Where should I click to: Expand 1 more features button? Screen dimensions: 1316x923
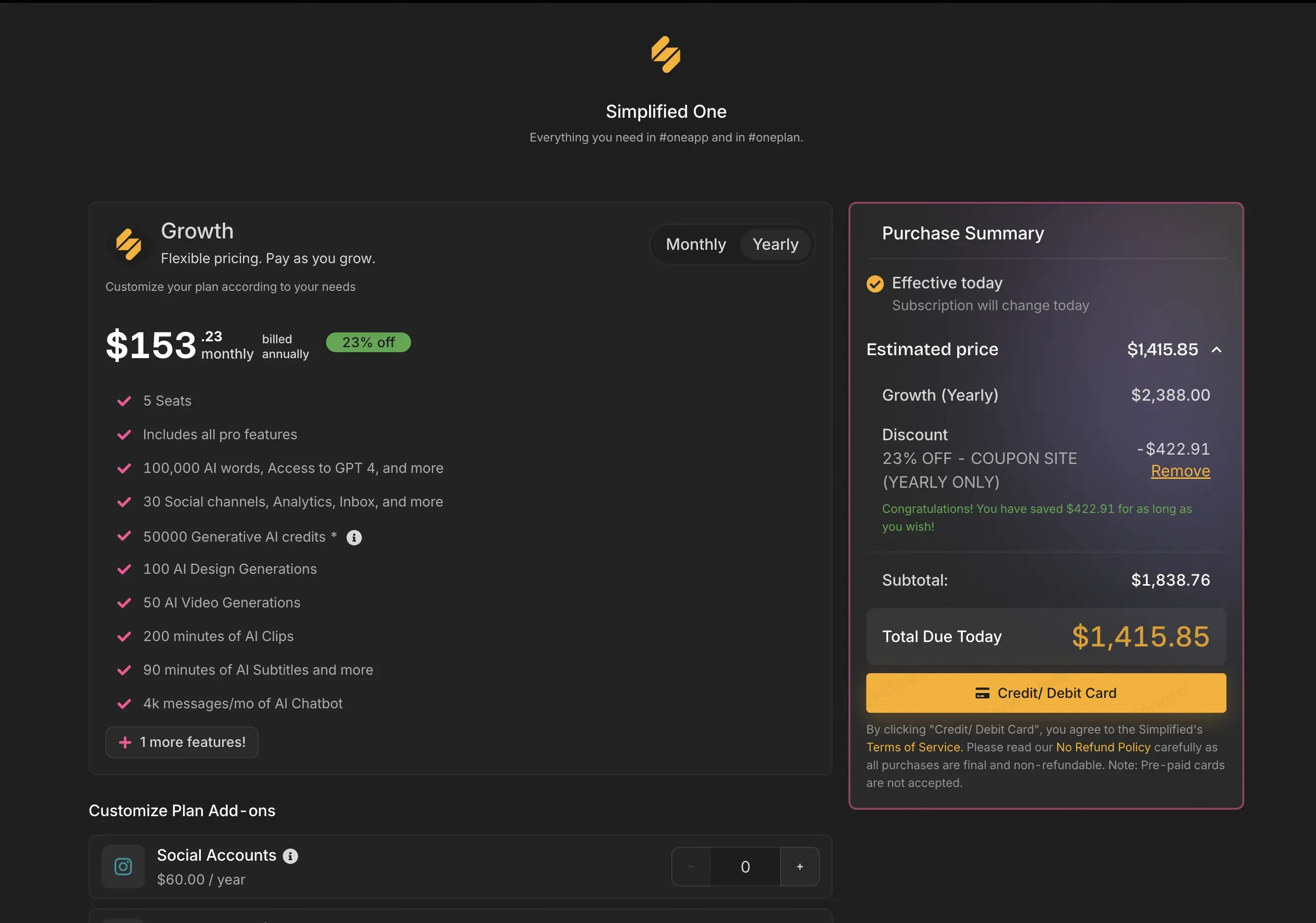point(182,742)
